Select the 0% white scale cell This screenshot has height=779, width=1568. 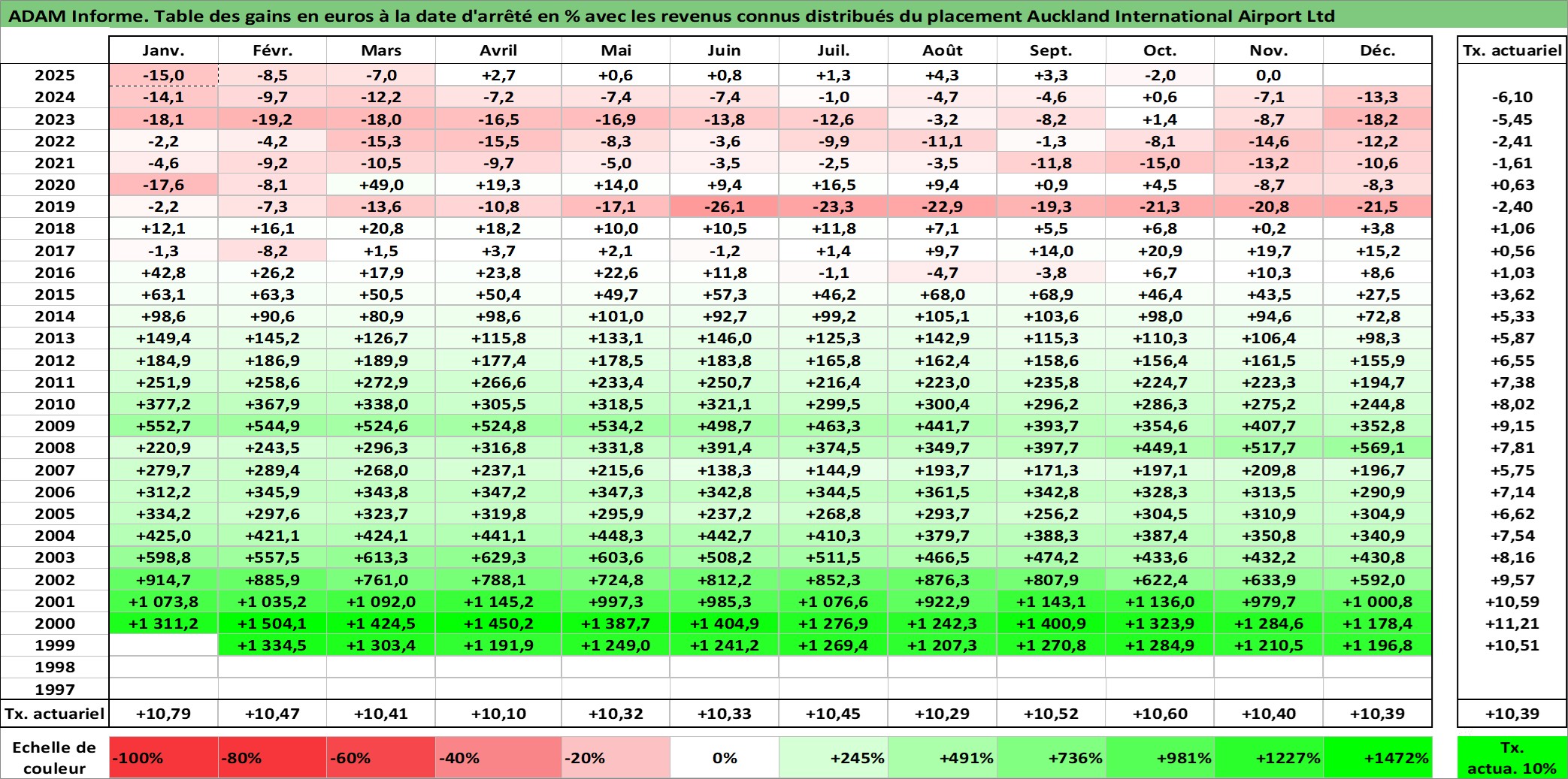pyautogui.click(x=725, y=757)
